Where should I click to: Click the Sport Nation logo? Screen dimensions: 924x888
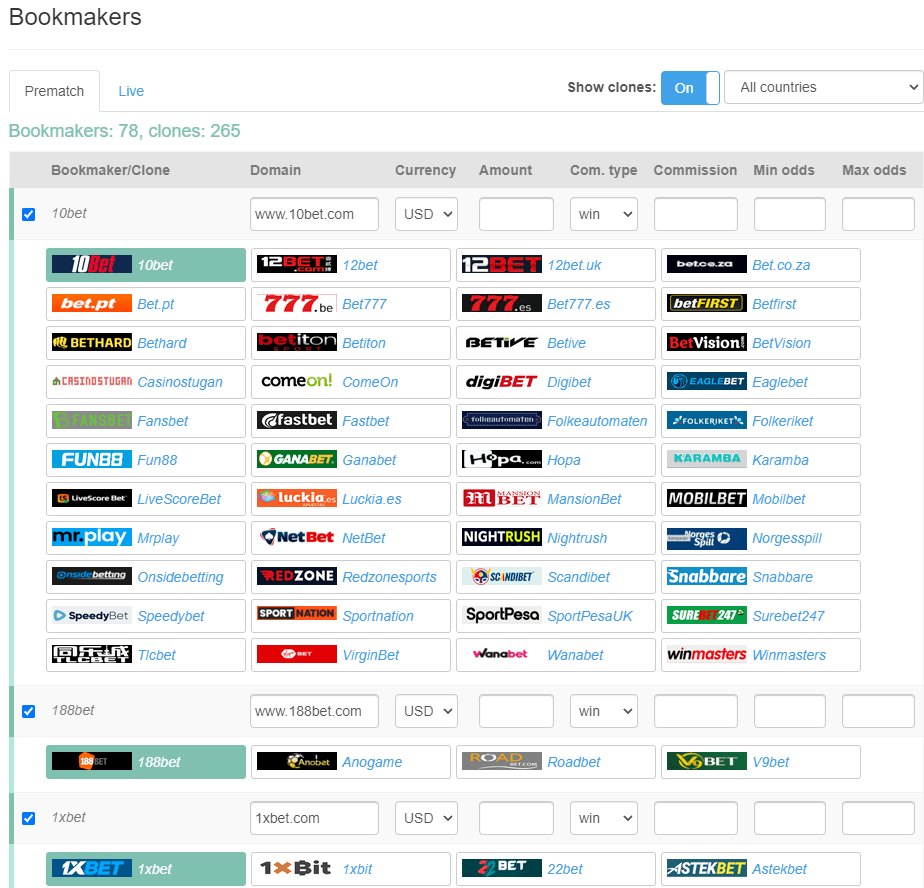(296, 613)
